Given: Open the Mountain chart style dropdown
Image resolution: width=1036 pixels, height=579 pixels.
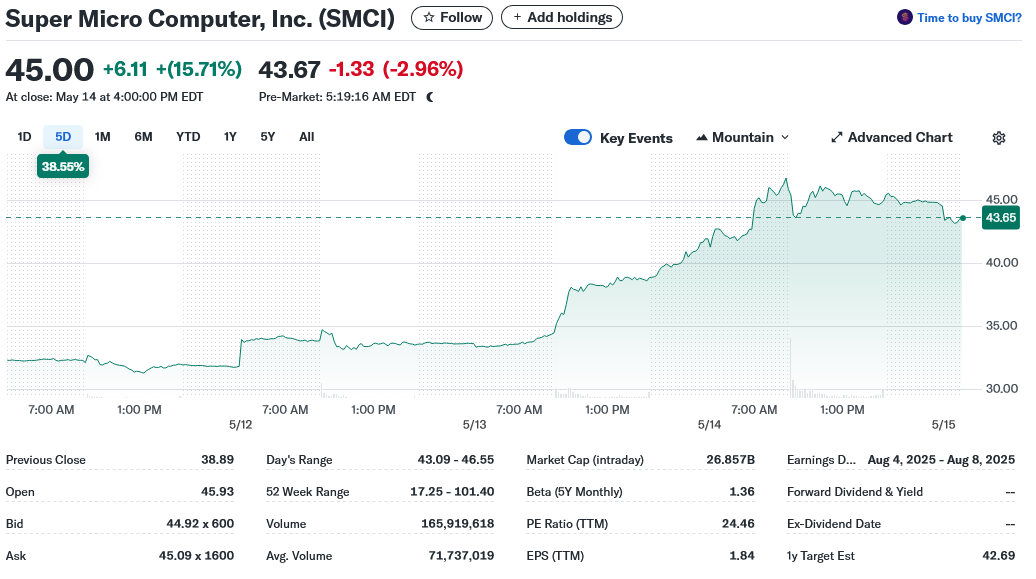Looking at the screenshot, I should tap(743, 137).
